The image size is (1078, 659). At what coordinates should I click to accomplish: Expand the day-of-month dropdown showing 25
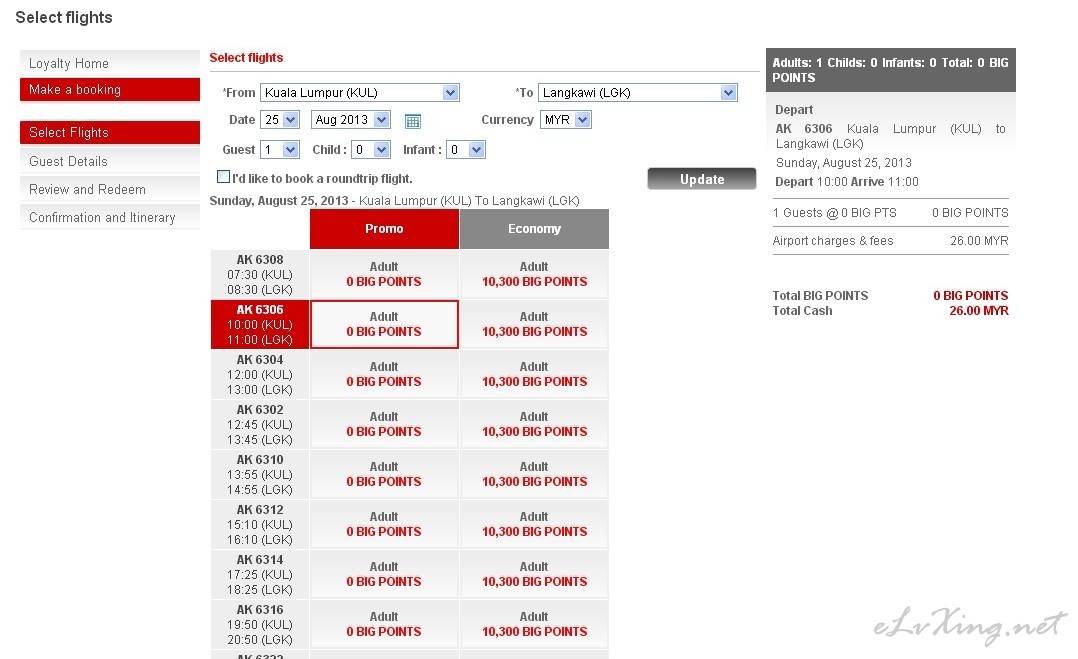pyautogui.click(x=280, y=120)
